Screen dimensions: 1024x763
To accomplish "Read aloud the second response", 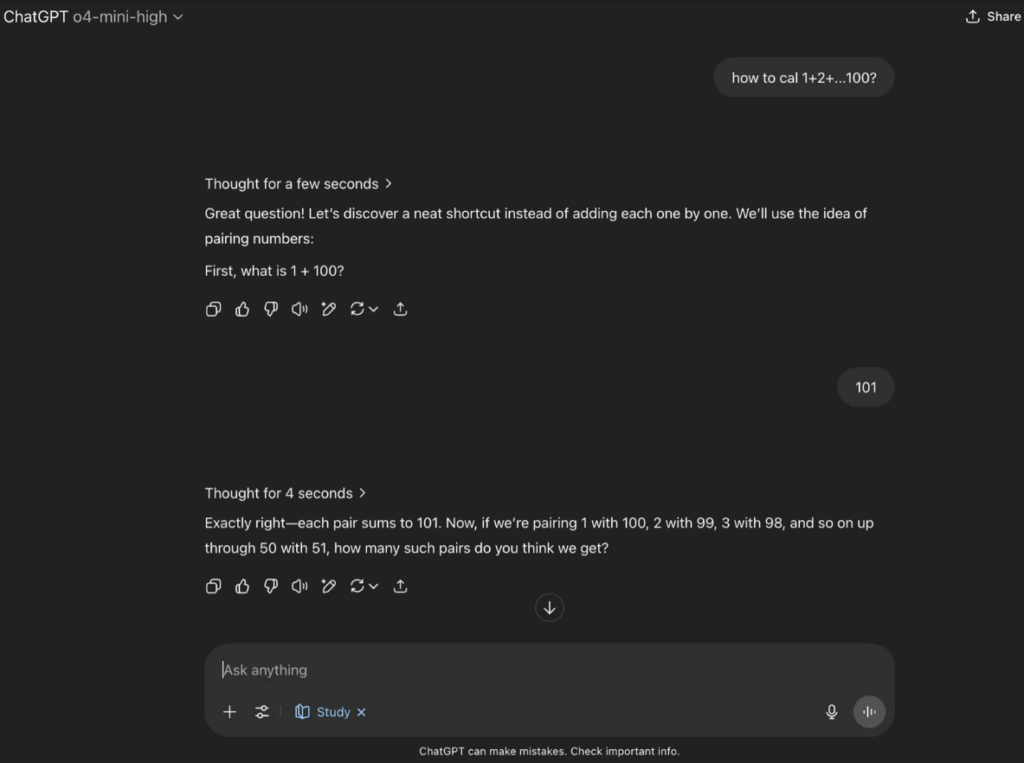I will (300, 586).
